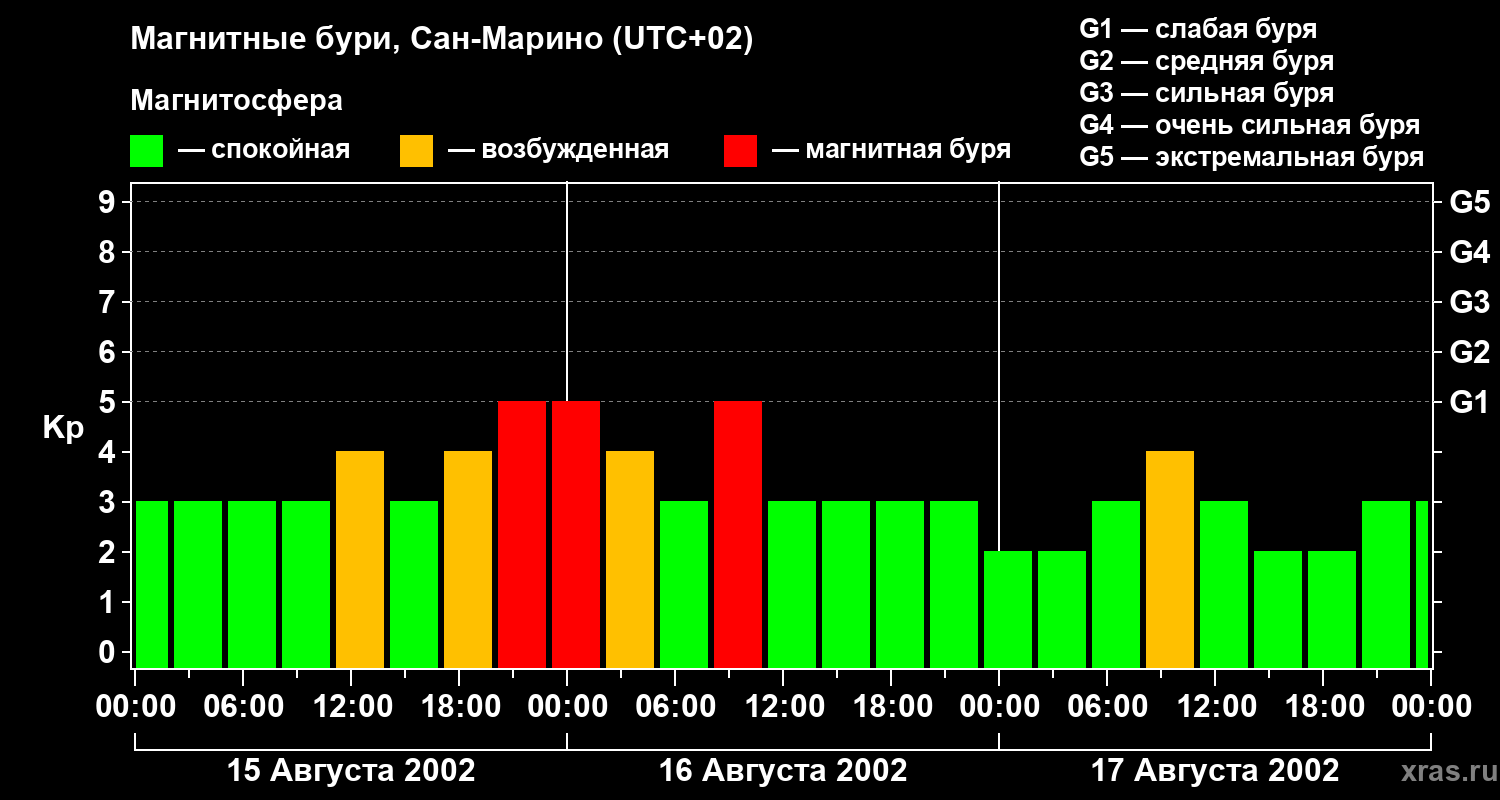1500x800 pixels.
Task: Click the «— магнитная буря» legend label
Action: click(891, 150)
